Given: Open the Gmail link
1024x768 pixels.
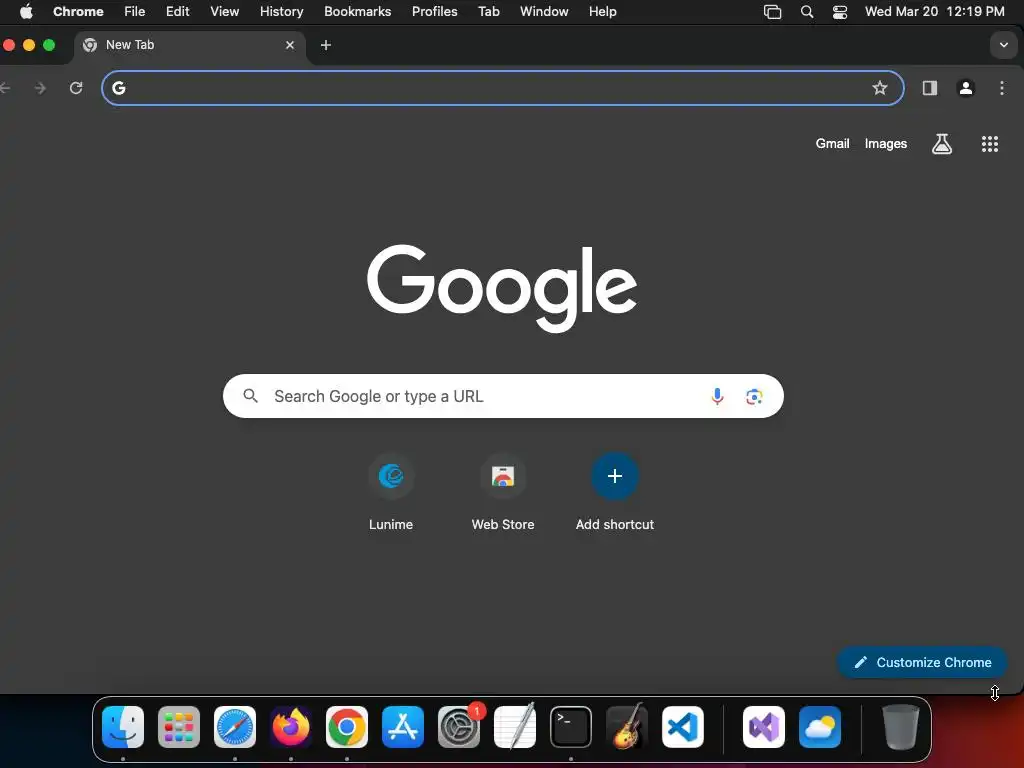Looking at the screenshot, I should click(832, 144).
